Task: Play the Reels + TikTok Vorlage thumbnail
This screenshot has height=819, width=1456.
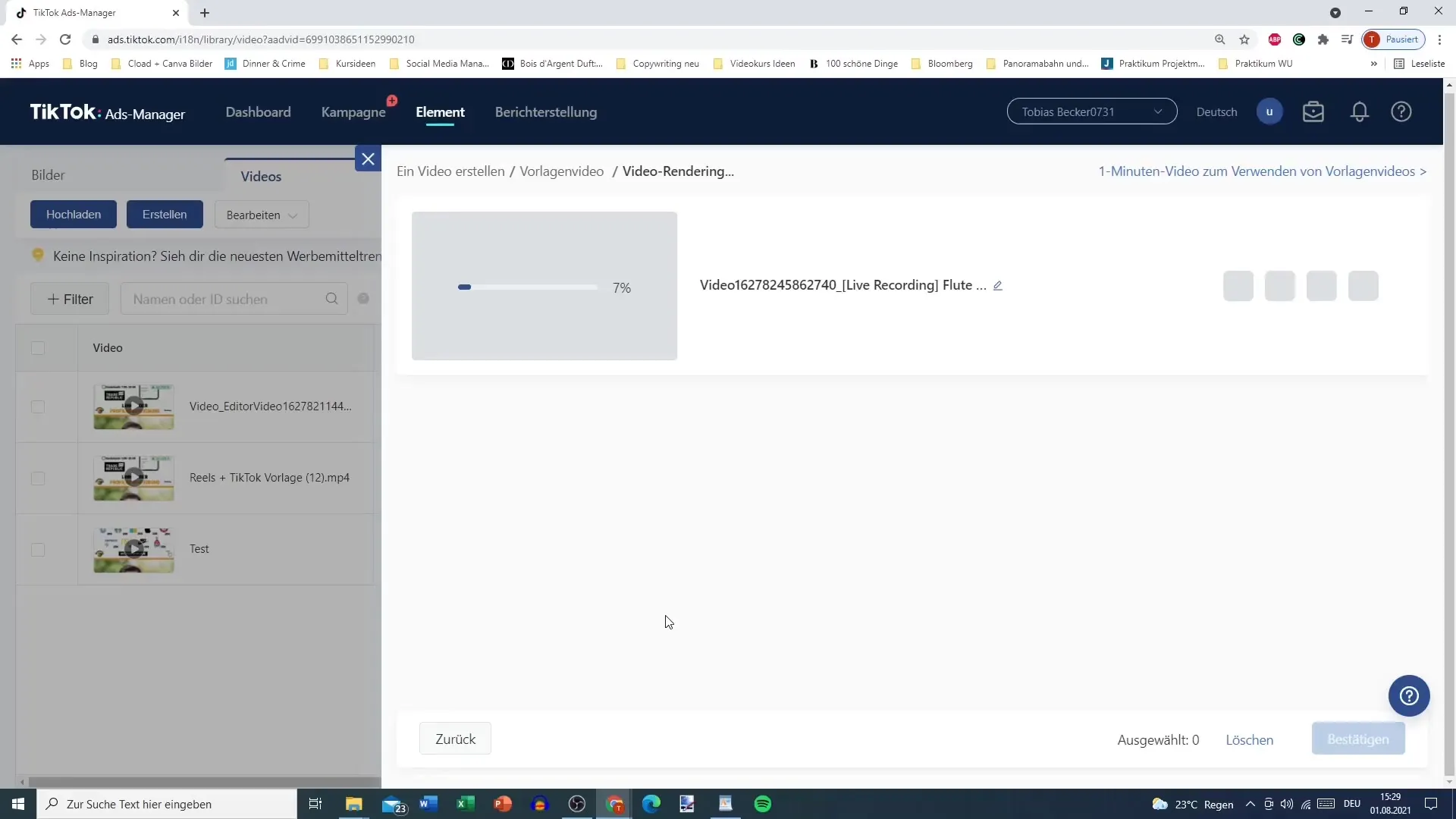Action: coord(133,478)
